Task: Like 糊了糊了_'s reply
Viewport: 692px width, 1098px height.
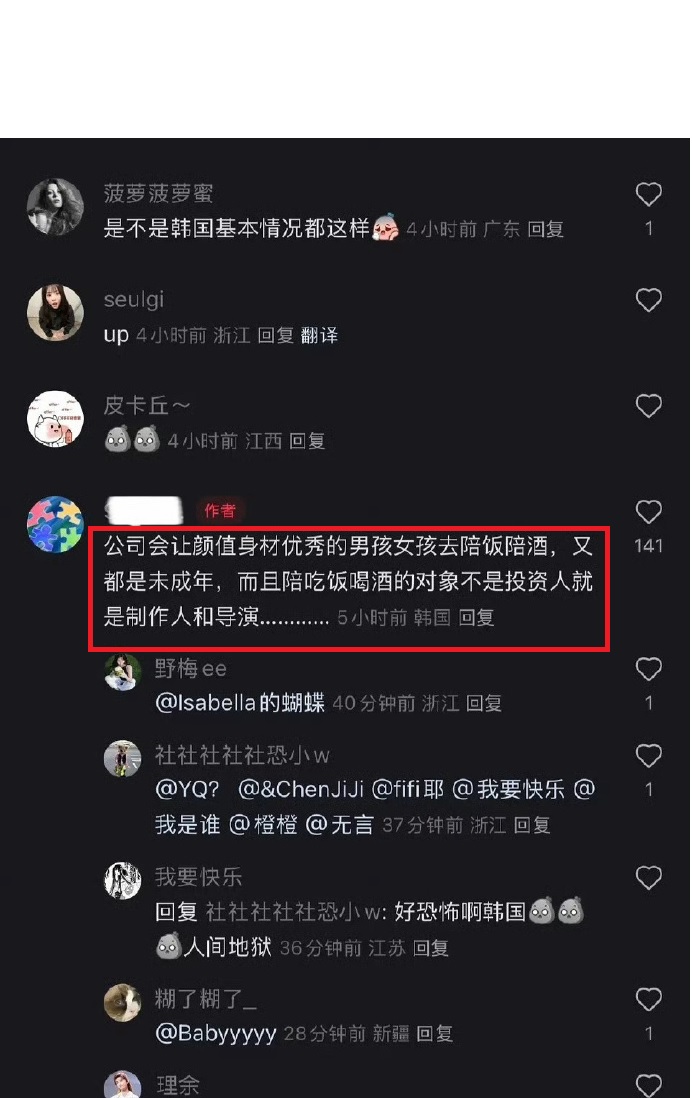Action: [648, 999]
